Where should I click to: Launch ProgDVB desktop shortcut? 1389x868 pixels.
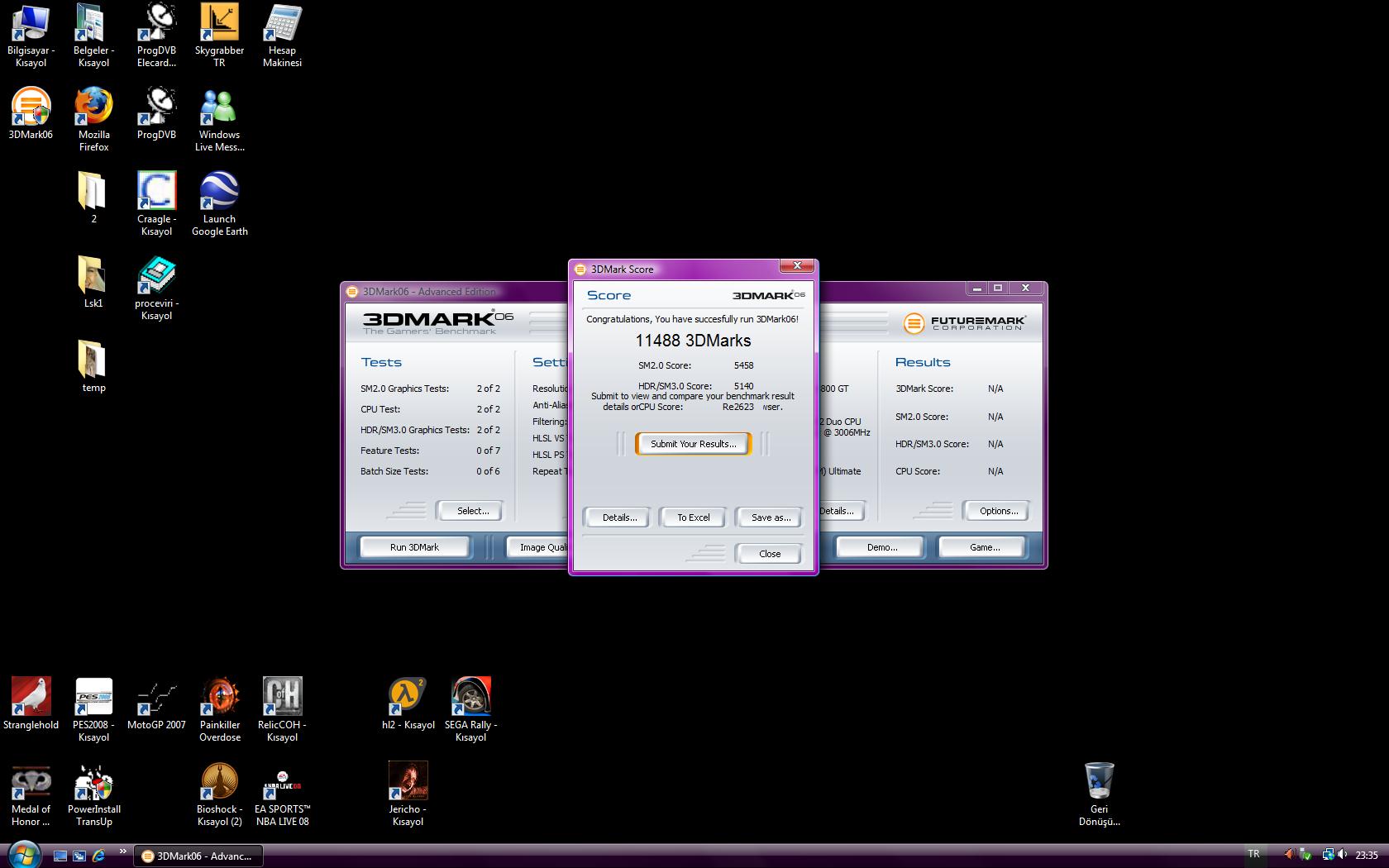(x=156, y=114)
